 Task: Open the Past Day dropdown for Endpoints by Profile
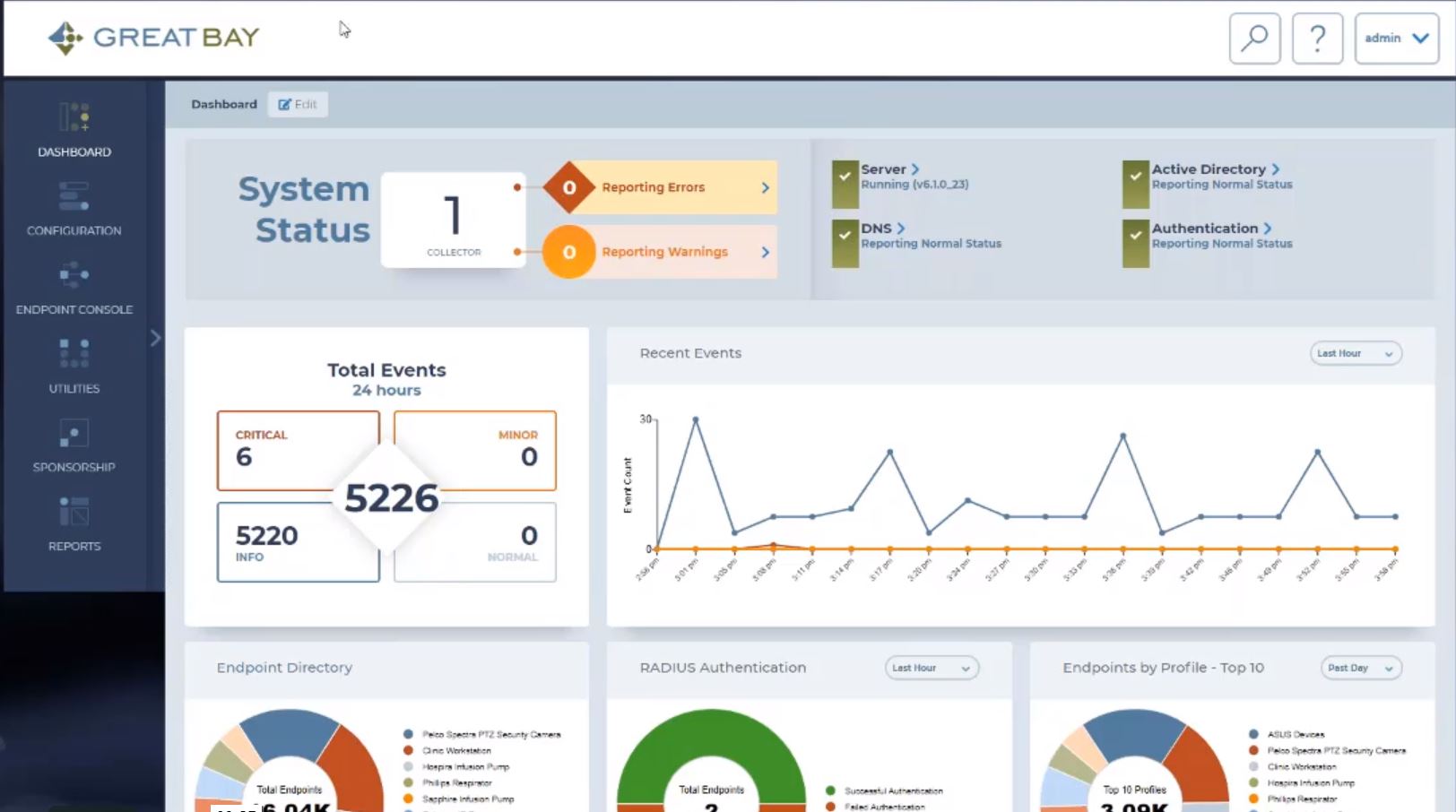click(1361, 668)
